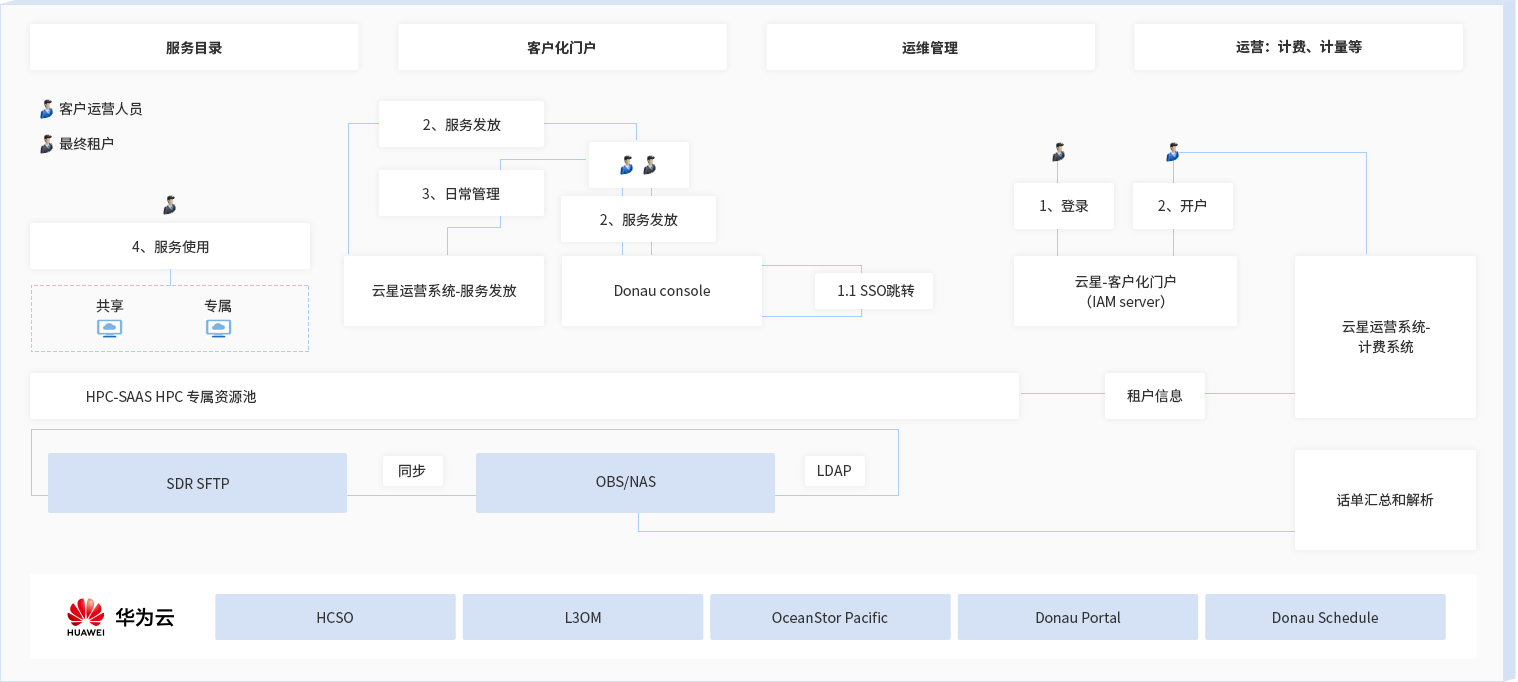Click the 华为云 text

145,618
